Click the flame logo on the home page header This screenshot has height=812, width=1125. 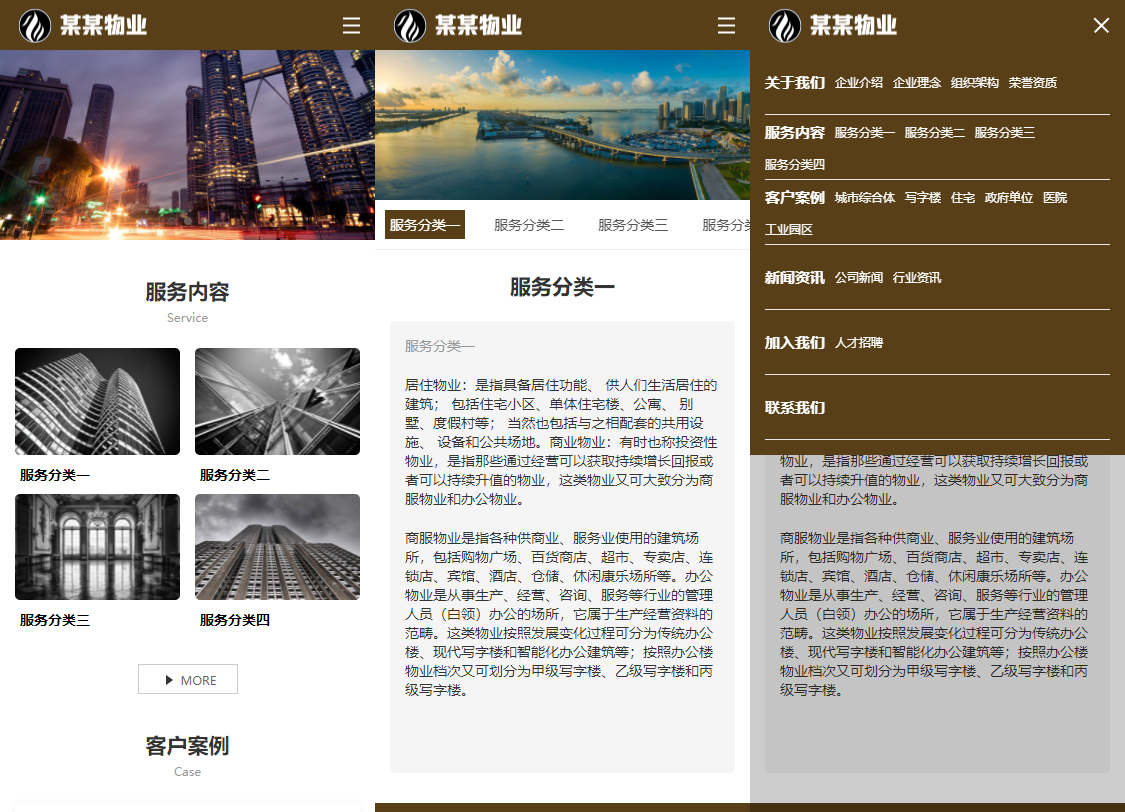35,26
